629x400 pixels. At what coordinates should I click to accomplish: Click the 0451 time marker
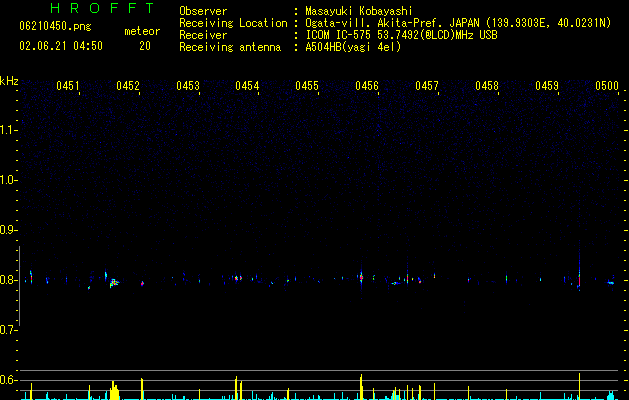coord(68,86)
